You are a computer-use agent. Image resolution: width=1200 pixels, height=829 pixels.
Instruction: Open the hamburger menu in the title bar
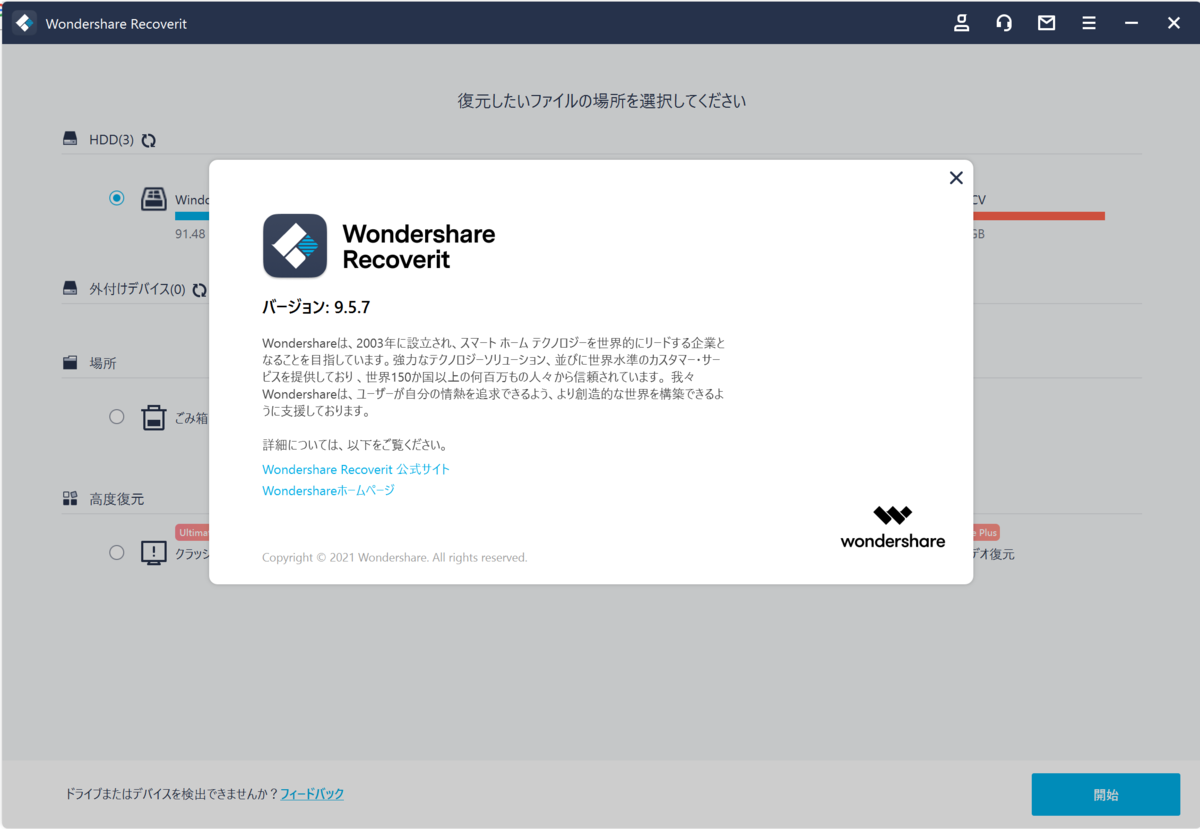coord(1089,23)
